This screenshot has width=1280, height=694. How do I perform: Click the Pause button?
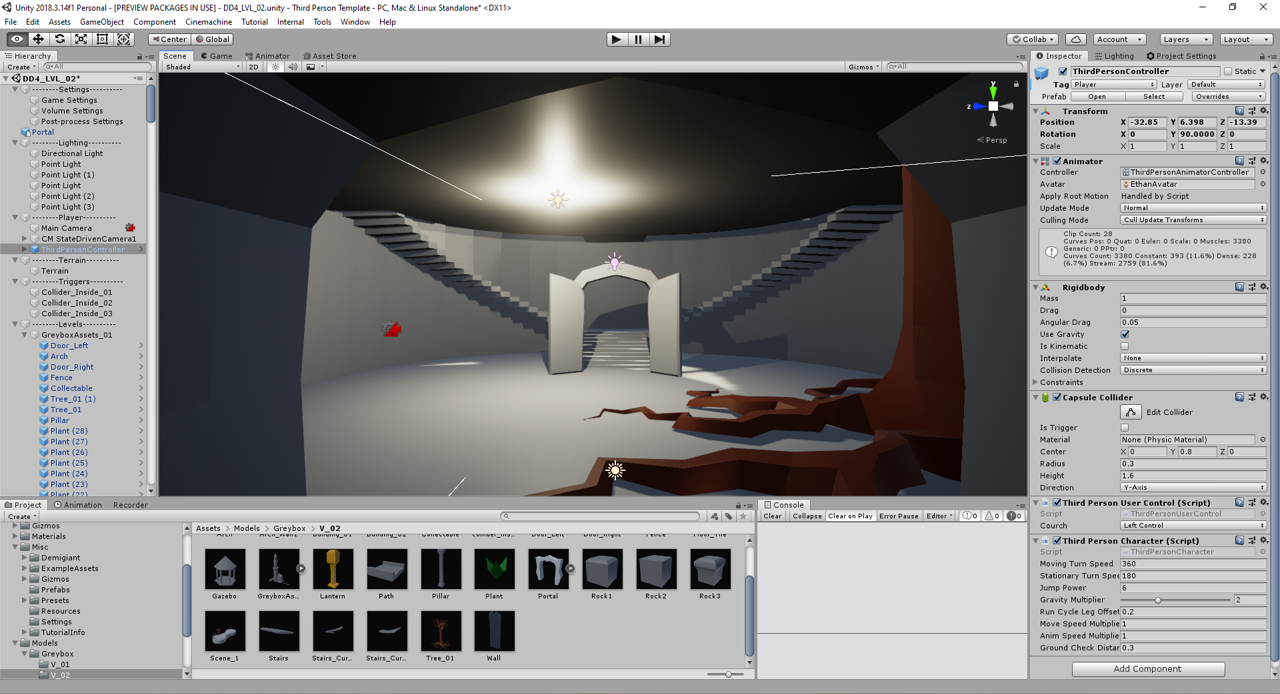tap(638, 39)
